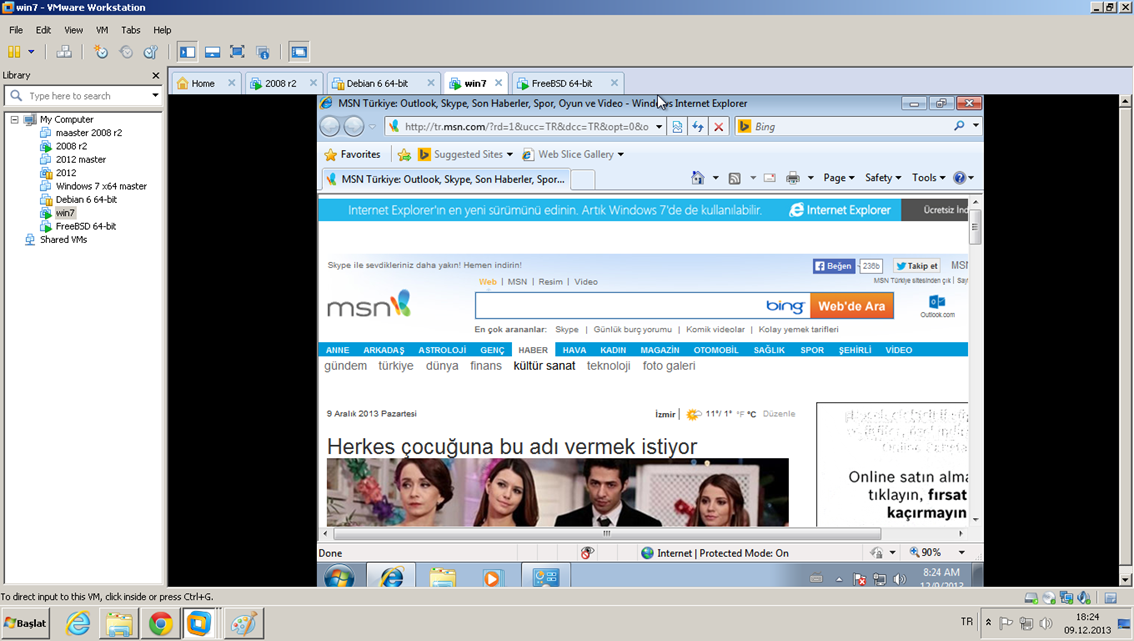Image resolution: width=1134 pixels, height=641 pixels.
Task: Click the SPOR category link on MSN
Action: tap(811, 350)
